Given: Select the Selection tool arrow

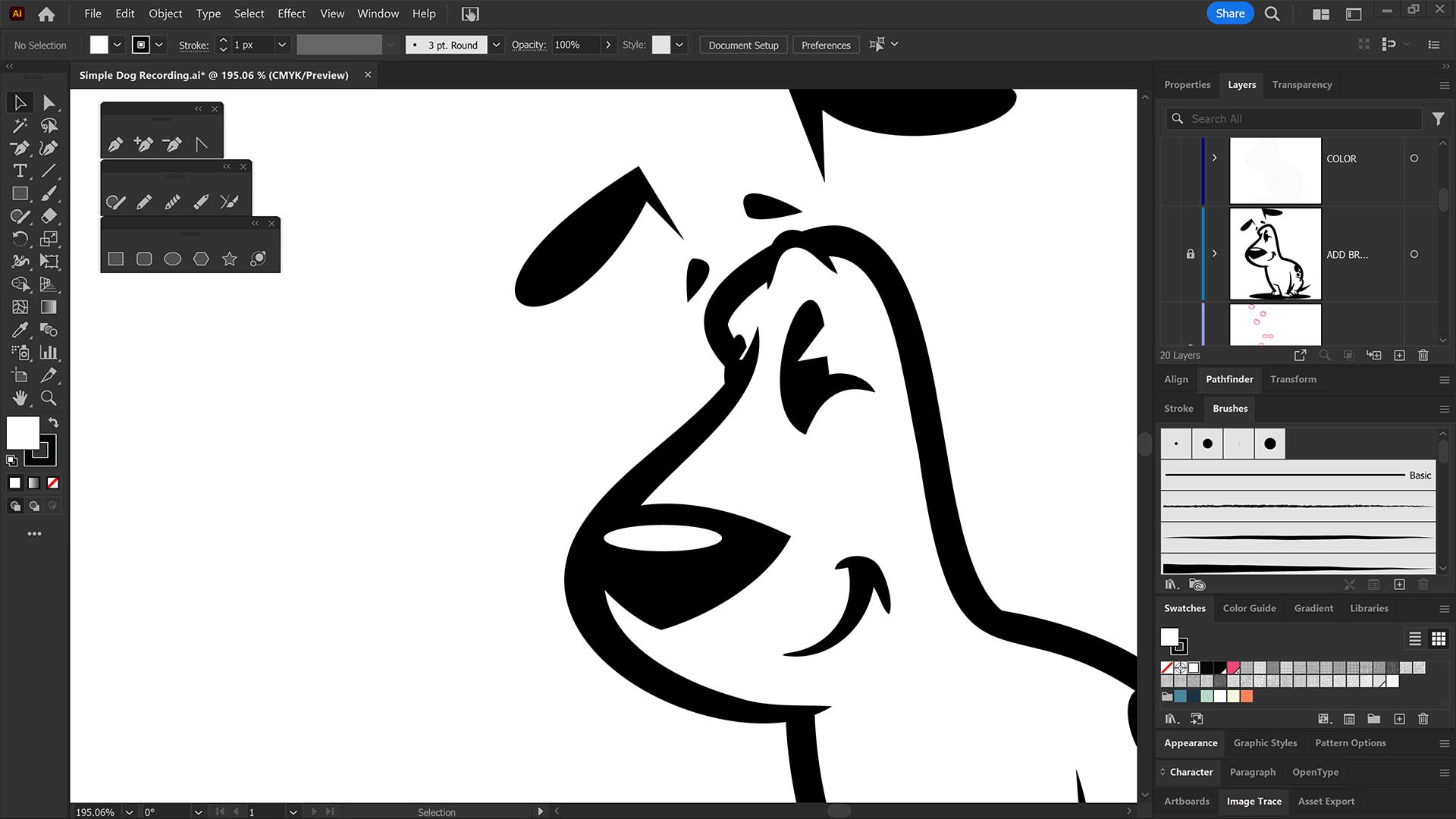Looking at the screenshot, I should tap(20, 102).
